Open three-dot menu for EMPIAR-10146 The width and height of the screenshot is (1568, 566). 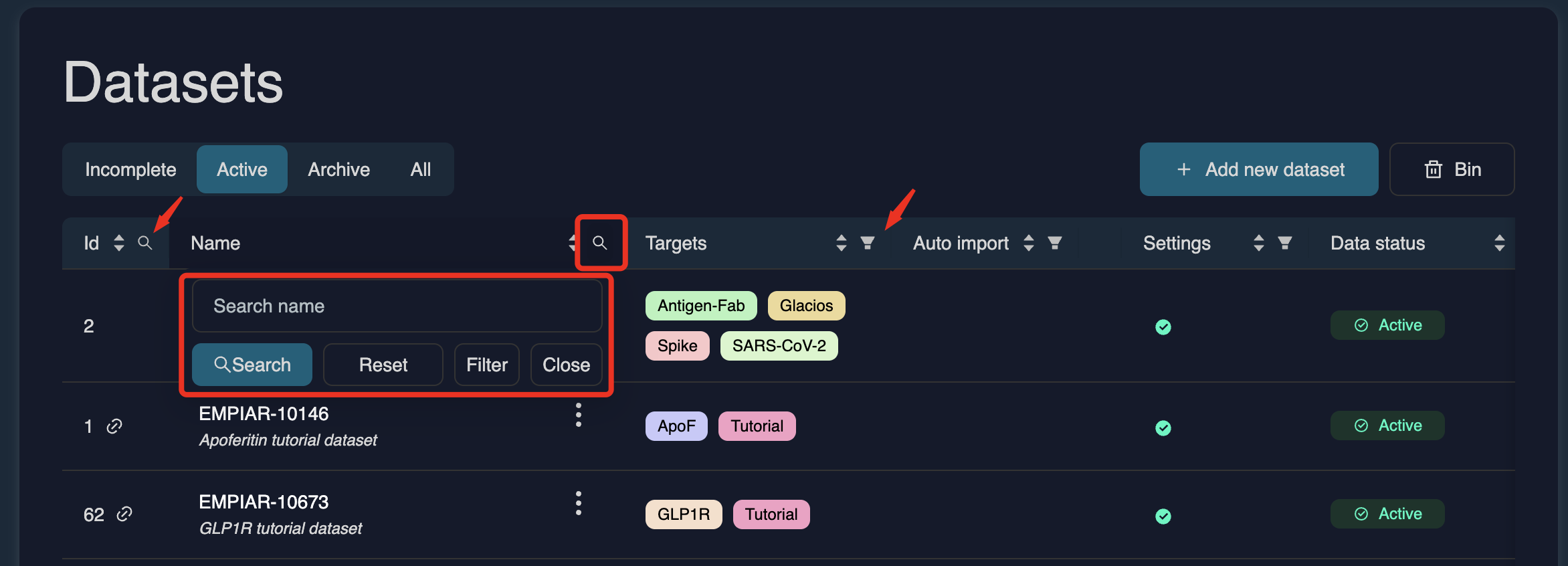click(x=579, y=415)
